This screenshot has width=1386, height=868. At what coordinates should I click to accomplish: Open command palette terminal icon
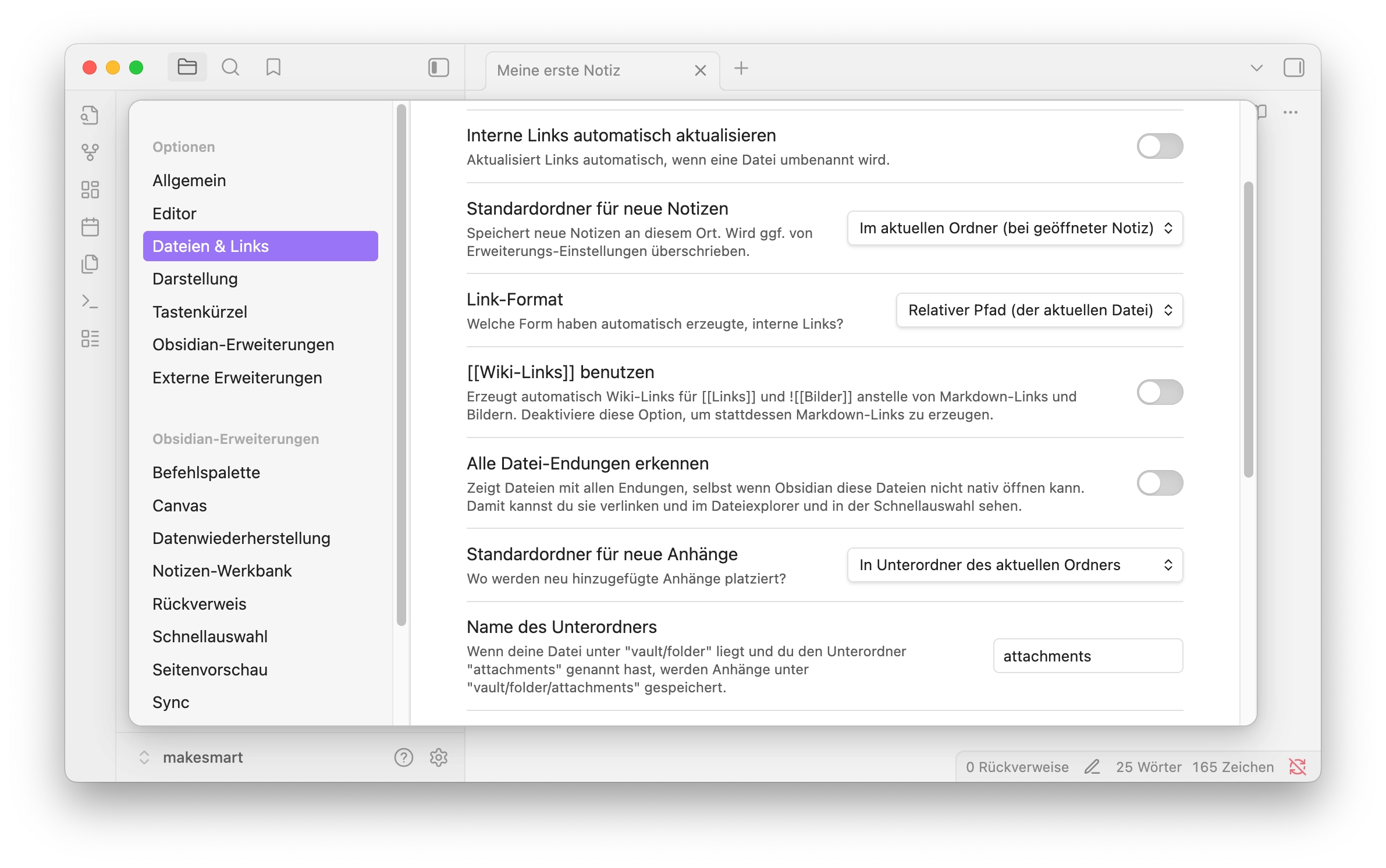coord(90,301)
